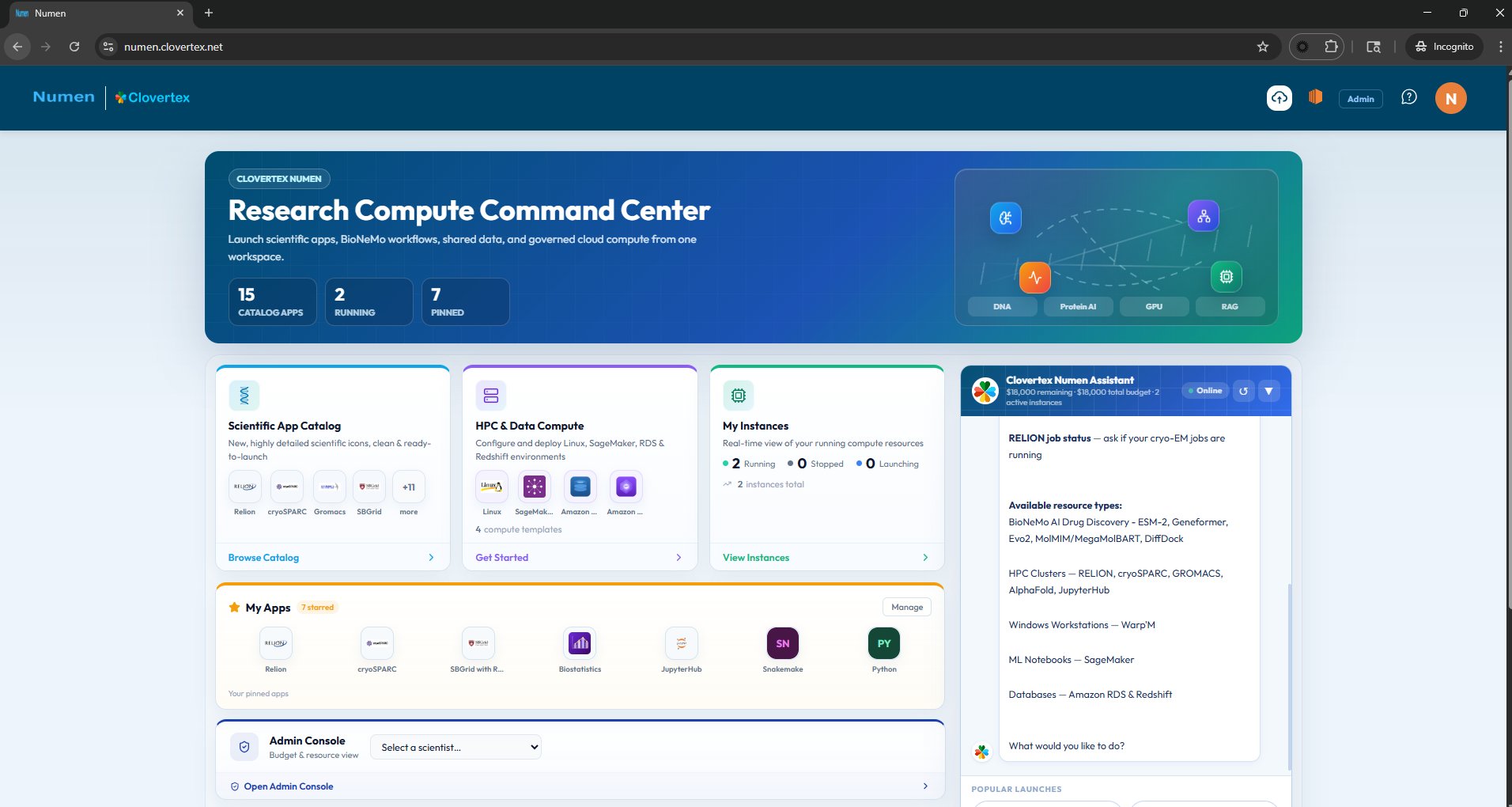Click the 15 Catalog Apps stat tile
1512x807 pixels.
tap(272, 301)
